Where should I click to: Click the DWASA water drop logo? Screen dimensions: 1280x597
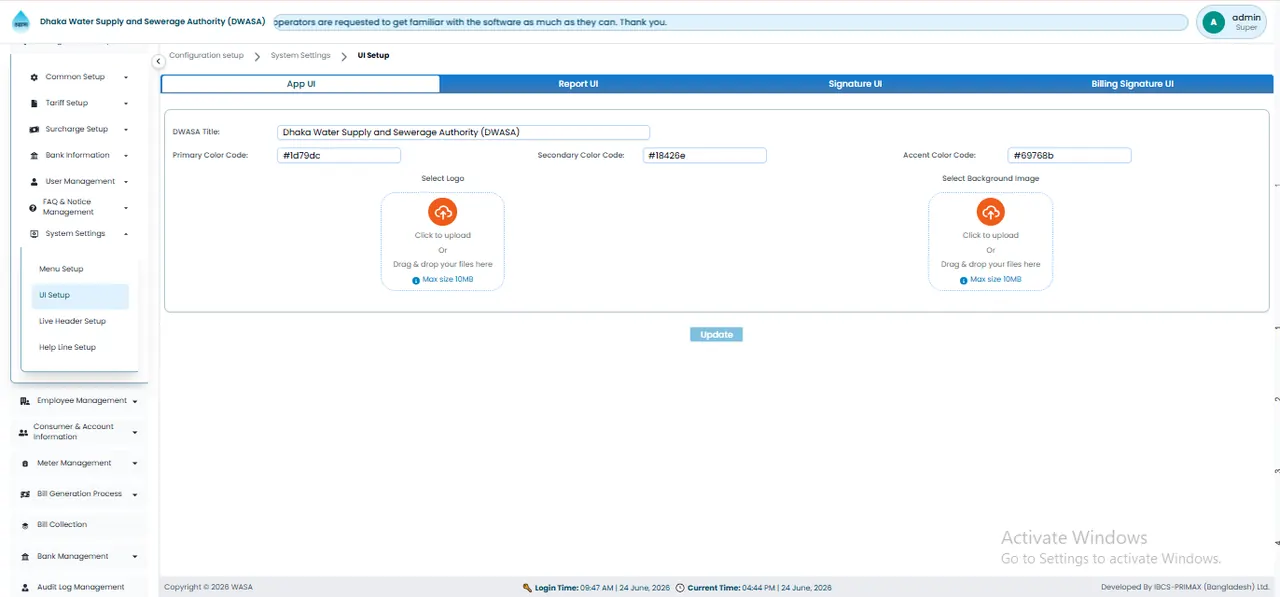pos(21,22)
